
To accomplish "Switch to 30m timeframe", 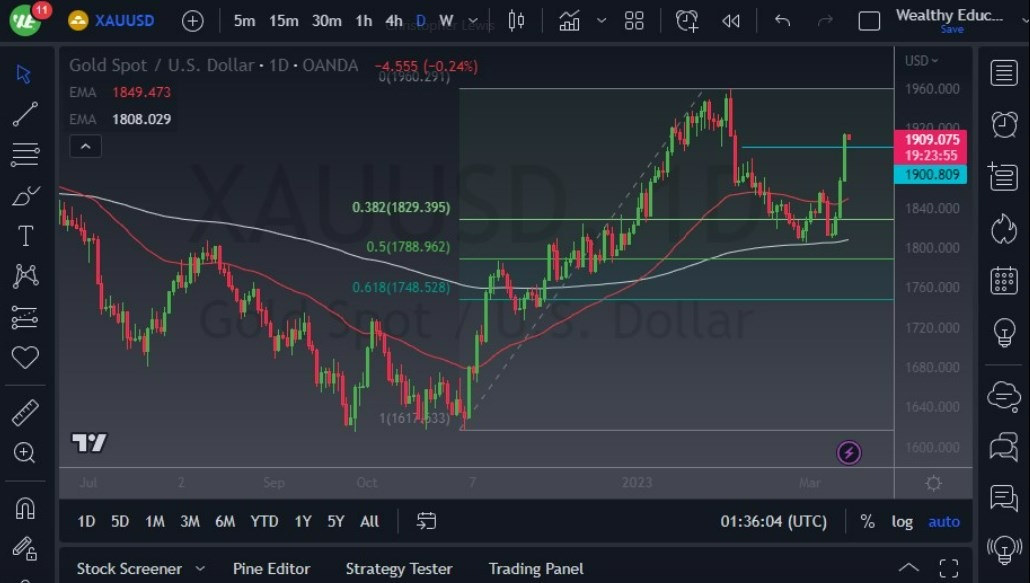I will pyautogui.click(x=326, y=21).
